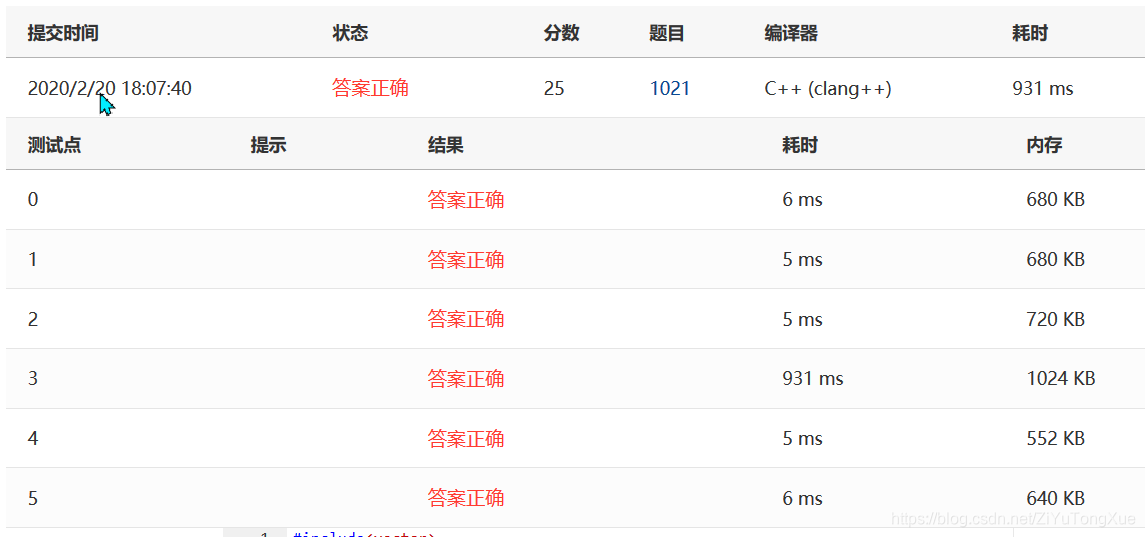The width and height of the screenshot is (1145, 537).
Task: Click the 结果 column header
Action: coord(445,145)
